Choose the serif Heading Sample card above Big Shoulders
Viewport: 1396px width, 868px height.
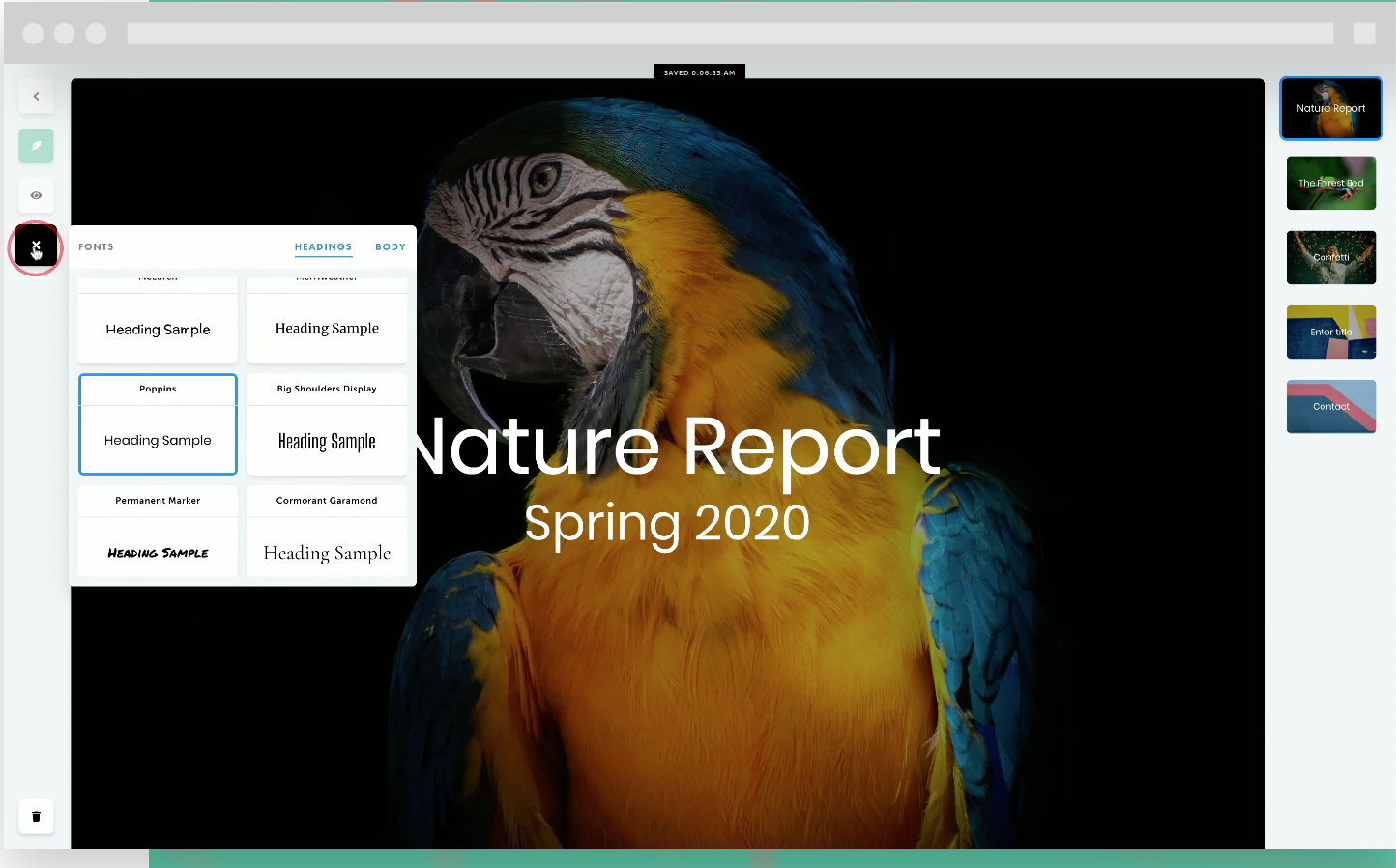[327, 321]
